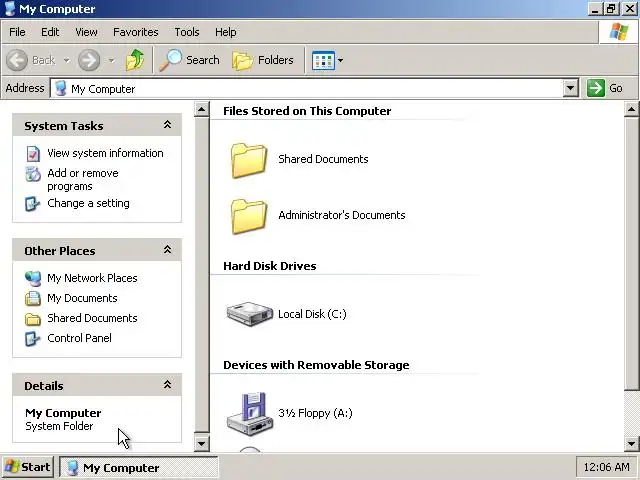Open My Network Places link
The image size is (640, 480).
(92, 278)
